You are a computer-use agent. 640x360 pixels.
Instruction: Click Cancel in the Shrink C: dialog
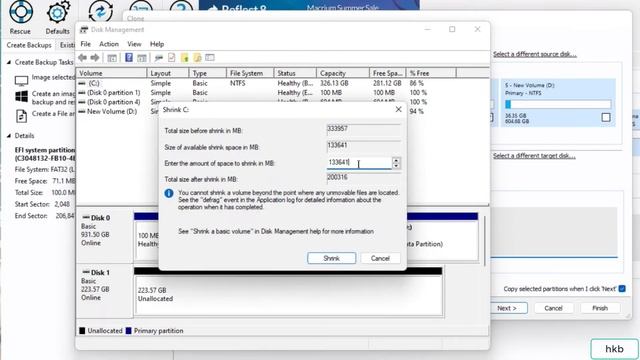[380, 258]
